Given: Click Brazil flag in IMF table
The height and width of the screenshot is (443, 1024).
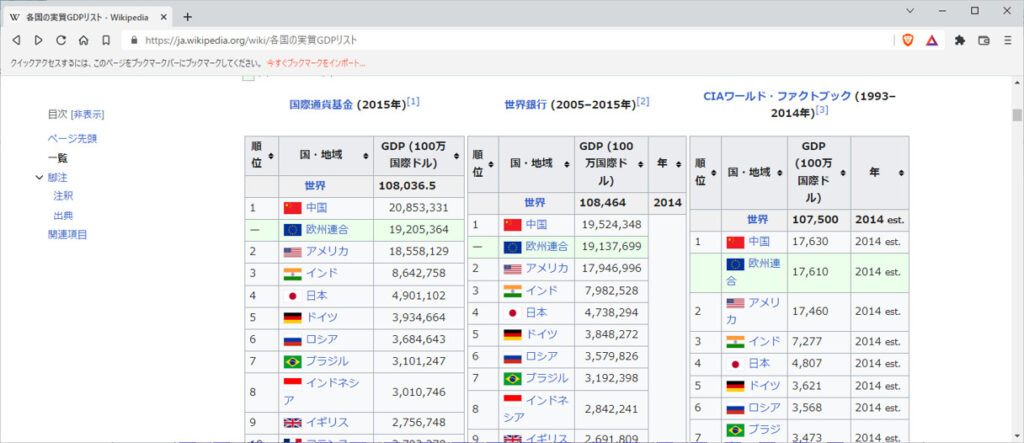Looking at the screenshot, I should (x=293, y=361).
